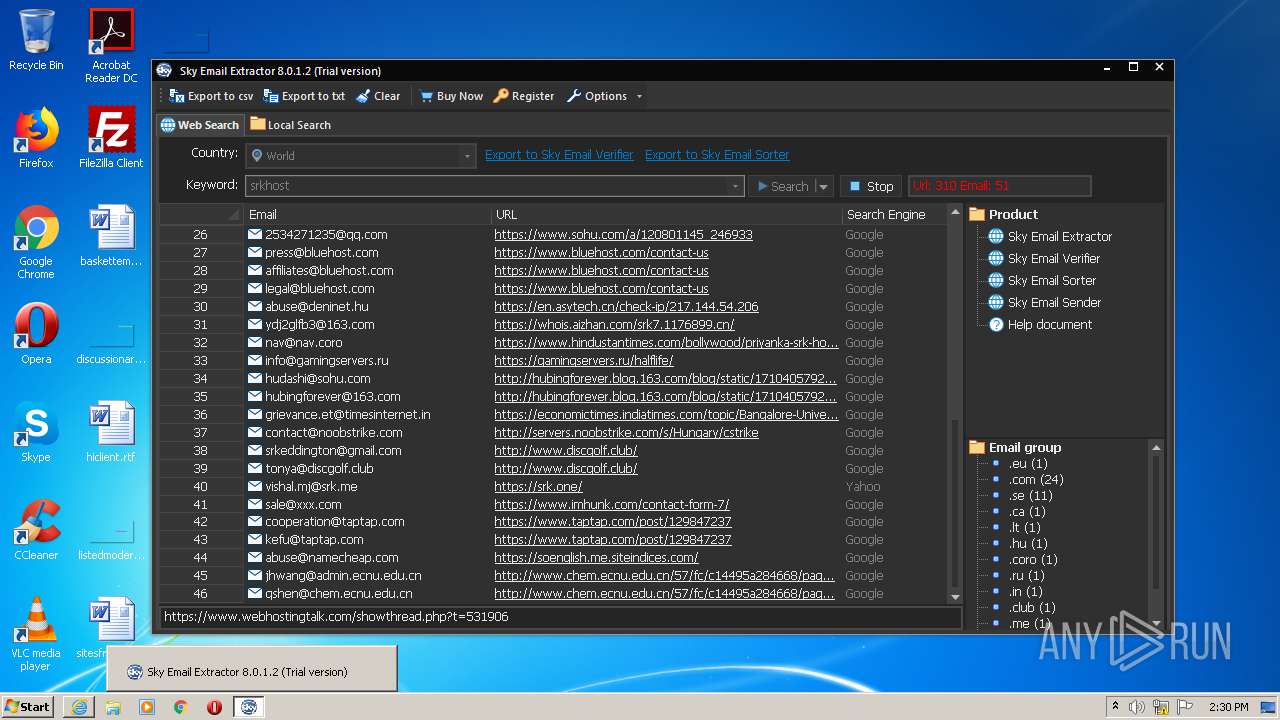
Task: Launch FileZilla Client desktop shortcut
Action: coord(111,138)
